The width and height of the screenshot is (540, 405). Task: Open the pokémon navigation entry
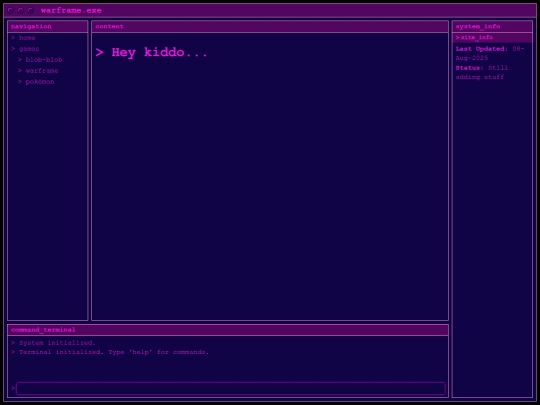(x=40, y=82)
